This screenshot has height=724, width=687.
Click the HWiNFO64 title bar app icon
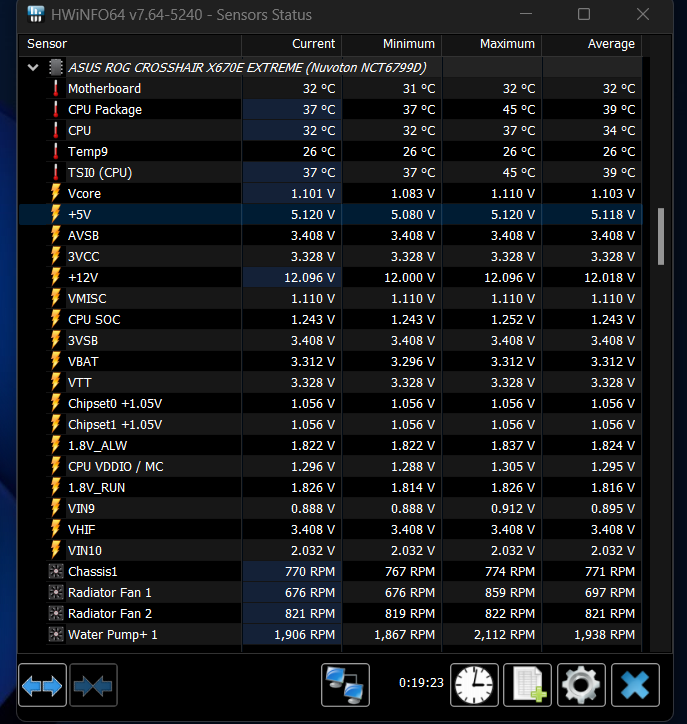click(36, 15)
